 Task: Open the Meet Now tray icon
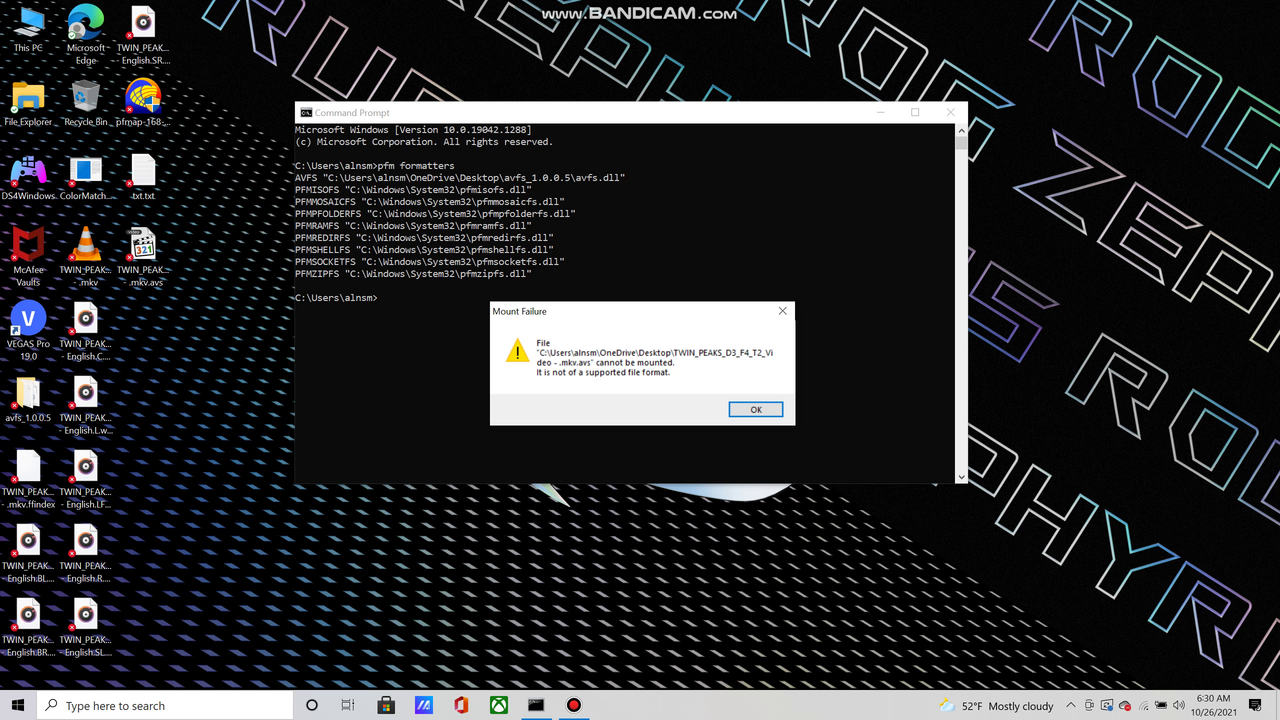(1089, 706)
